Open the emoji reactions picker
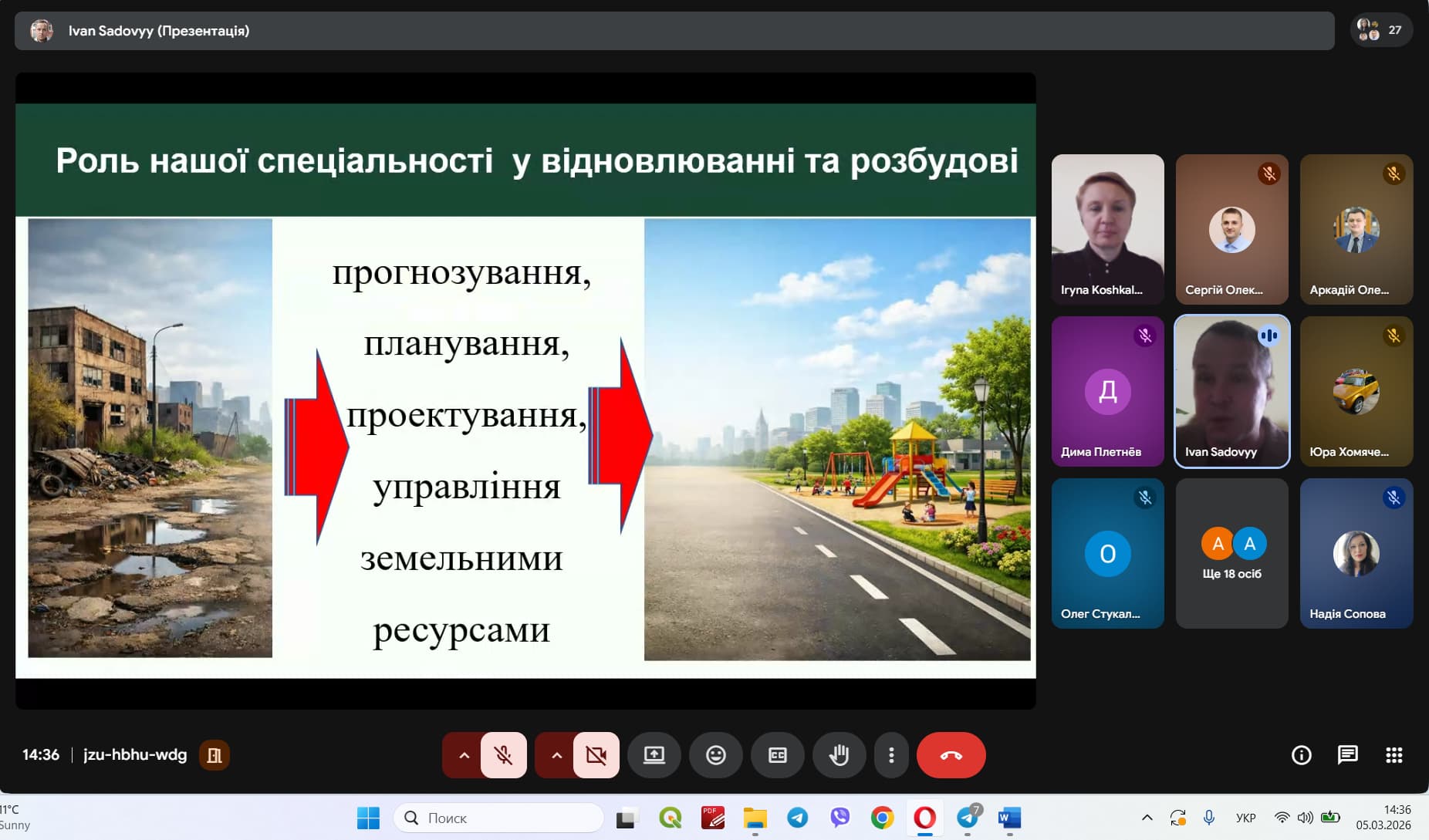Viewport: 1429px width, 840px height. pyautogui.click(x=715, y=755)
